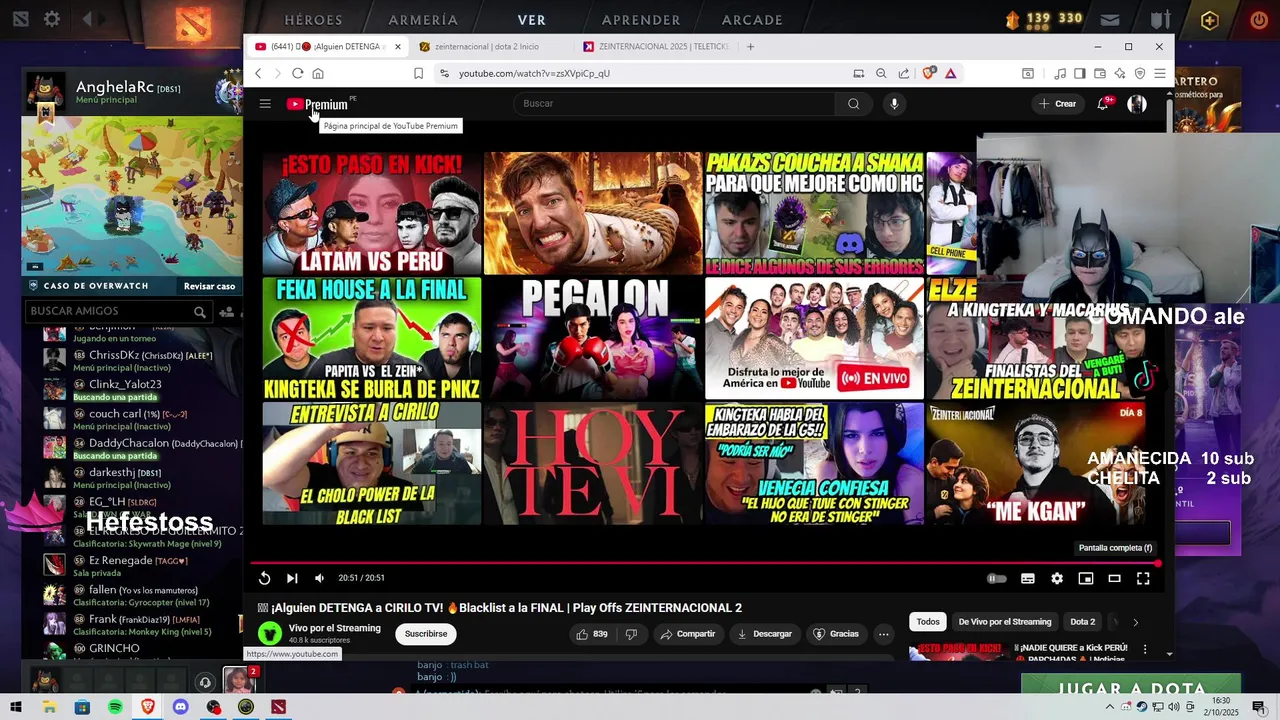
Task: Open the Windows Start menu
Action: (x=17, y=707)
